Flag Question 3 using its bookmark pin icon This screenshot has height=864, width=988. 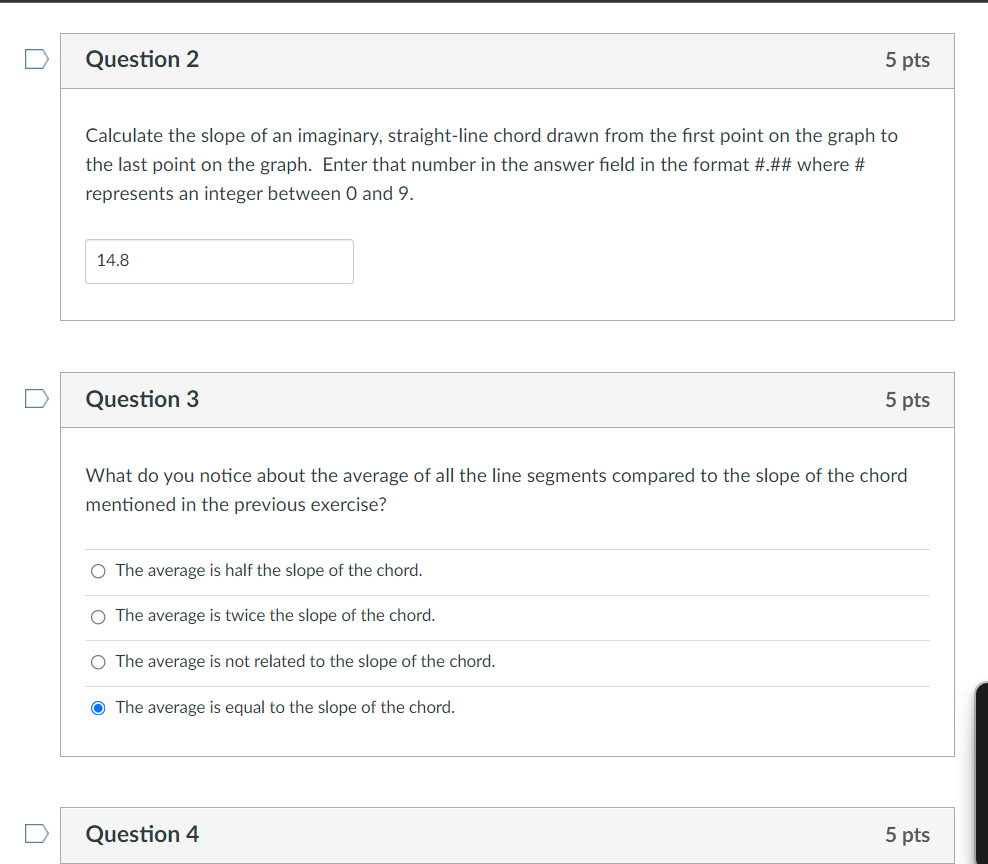pos(36,398)
